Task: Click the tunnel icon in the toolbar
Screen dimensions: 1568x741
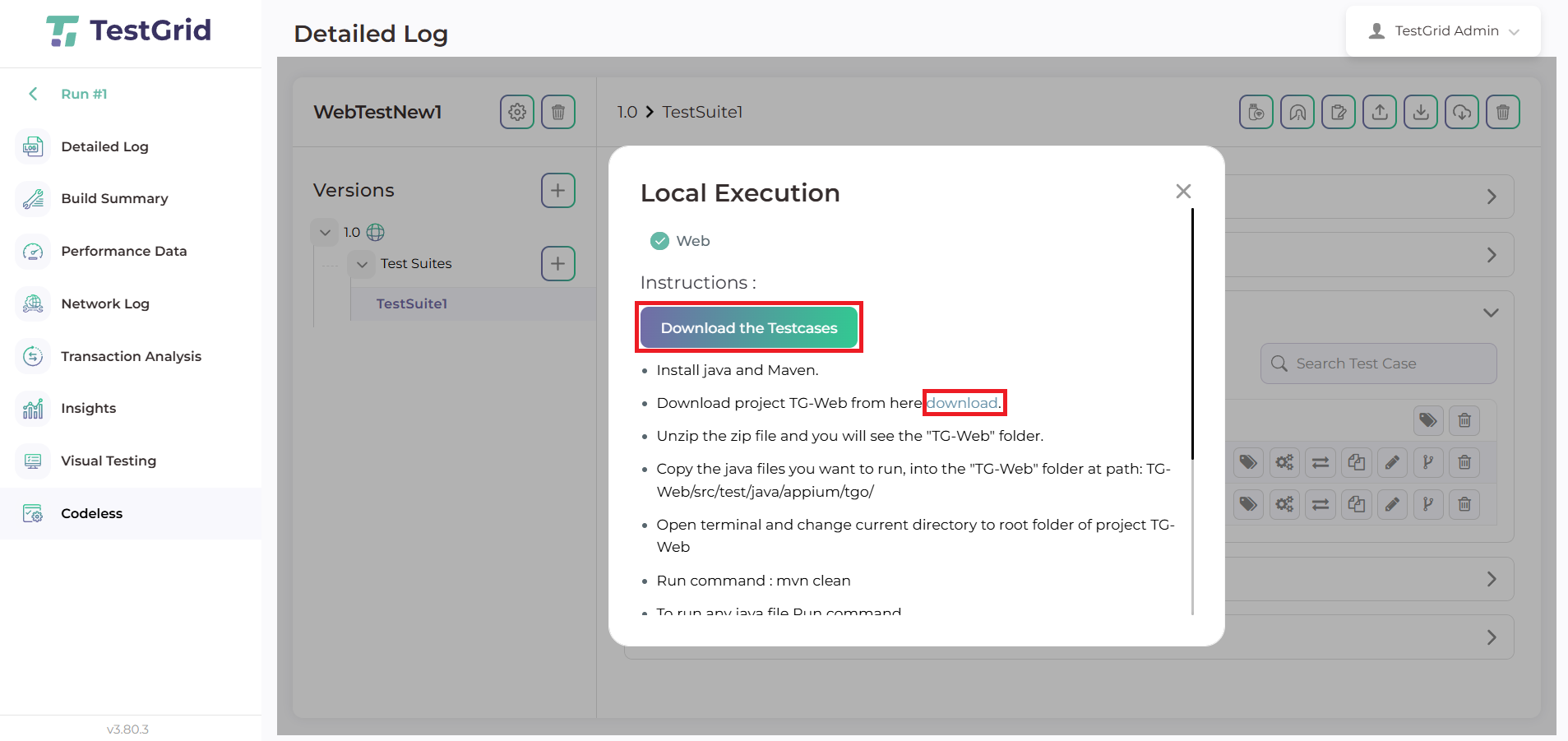Action: [x=1297, y=112]
